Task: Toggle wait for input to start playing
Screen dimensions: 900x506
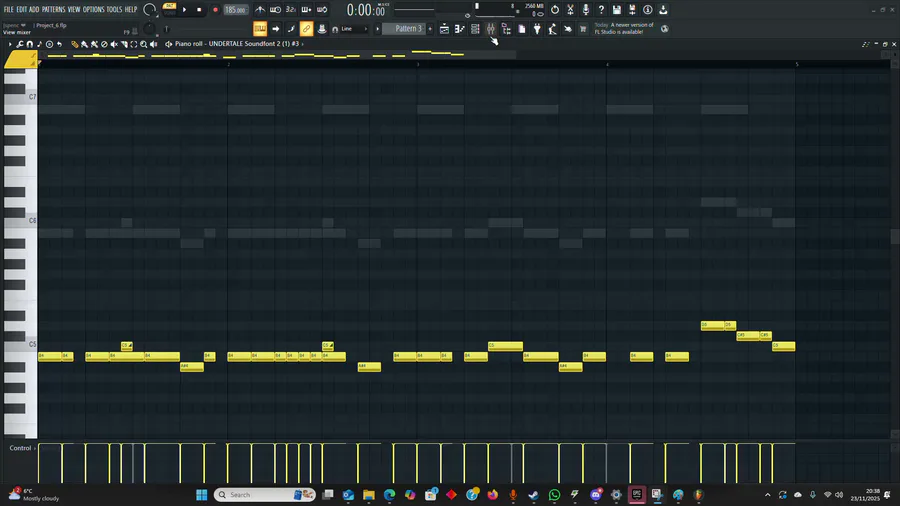Action: tap(276, 10)
